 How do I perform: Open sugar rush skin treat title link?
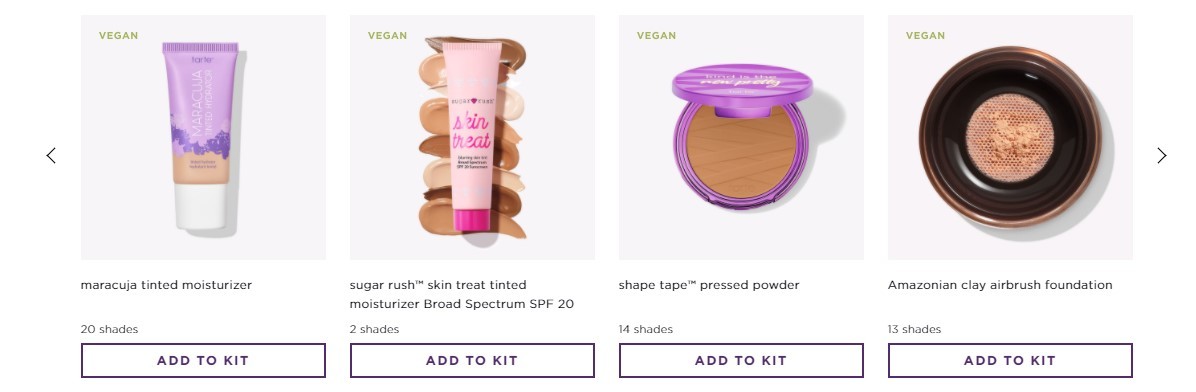point(461,294)
